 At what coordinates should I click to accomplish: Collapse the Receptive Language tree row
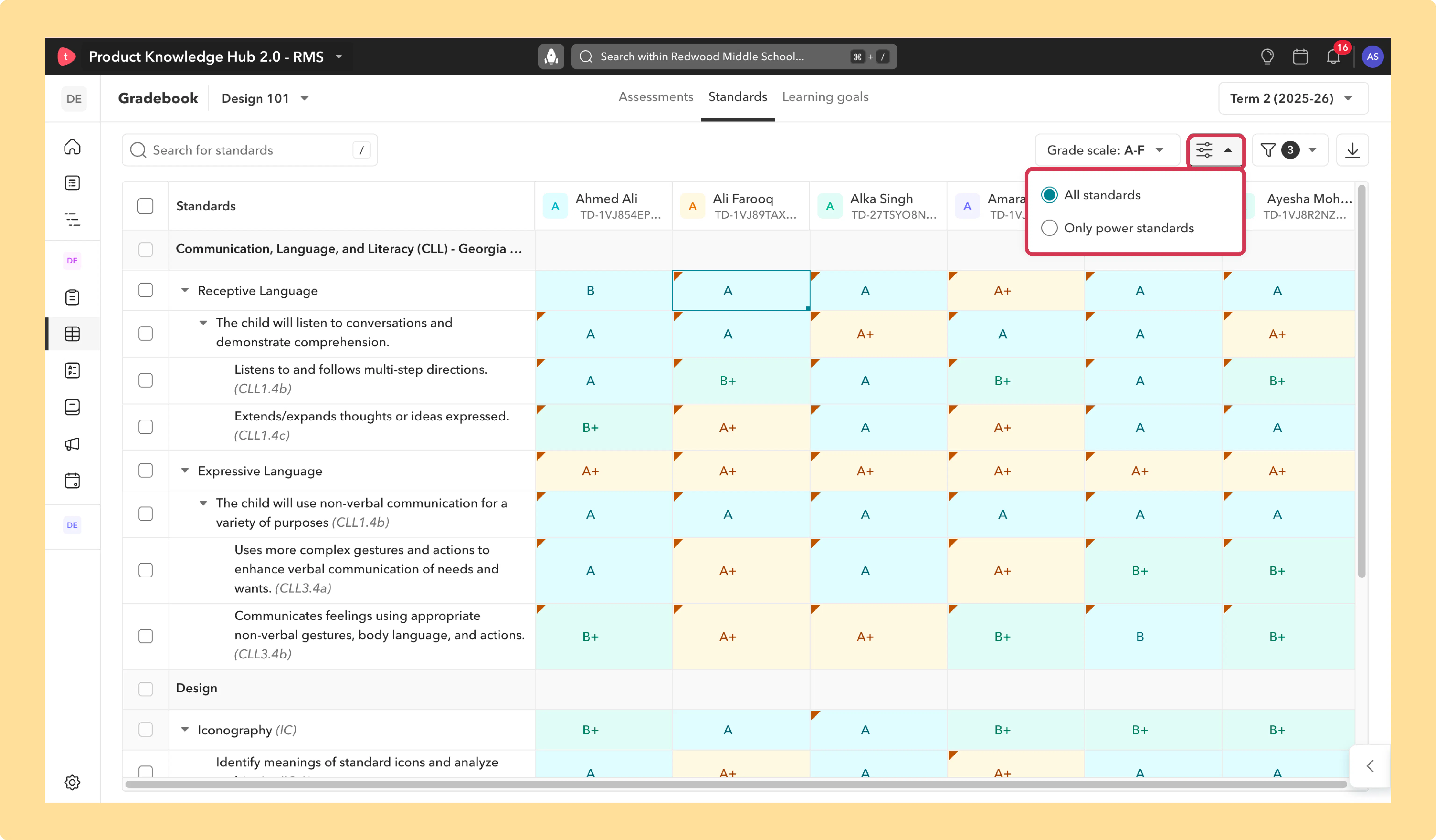pyautogui.click(x=185, y=290)
